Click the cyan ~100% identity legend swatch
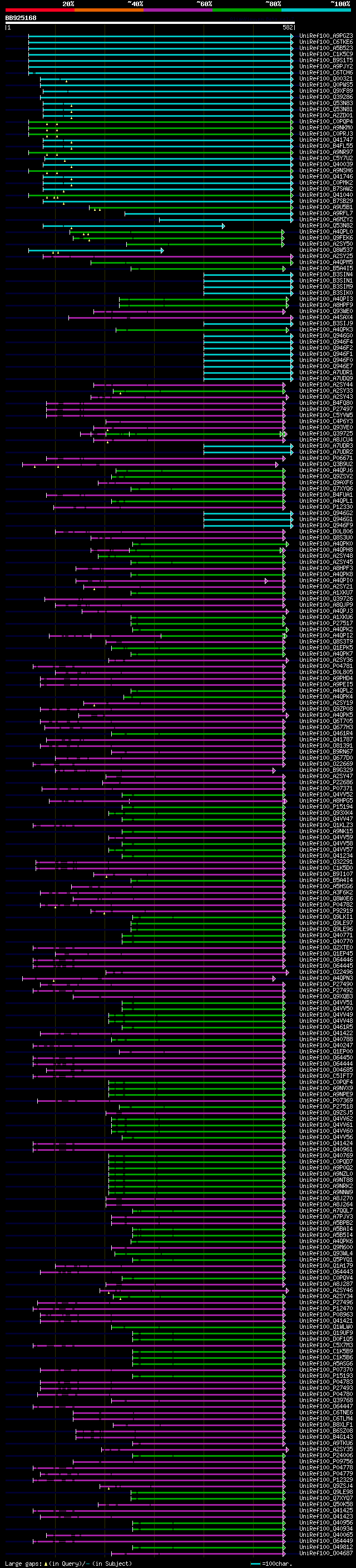 (x=316, y=10)
